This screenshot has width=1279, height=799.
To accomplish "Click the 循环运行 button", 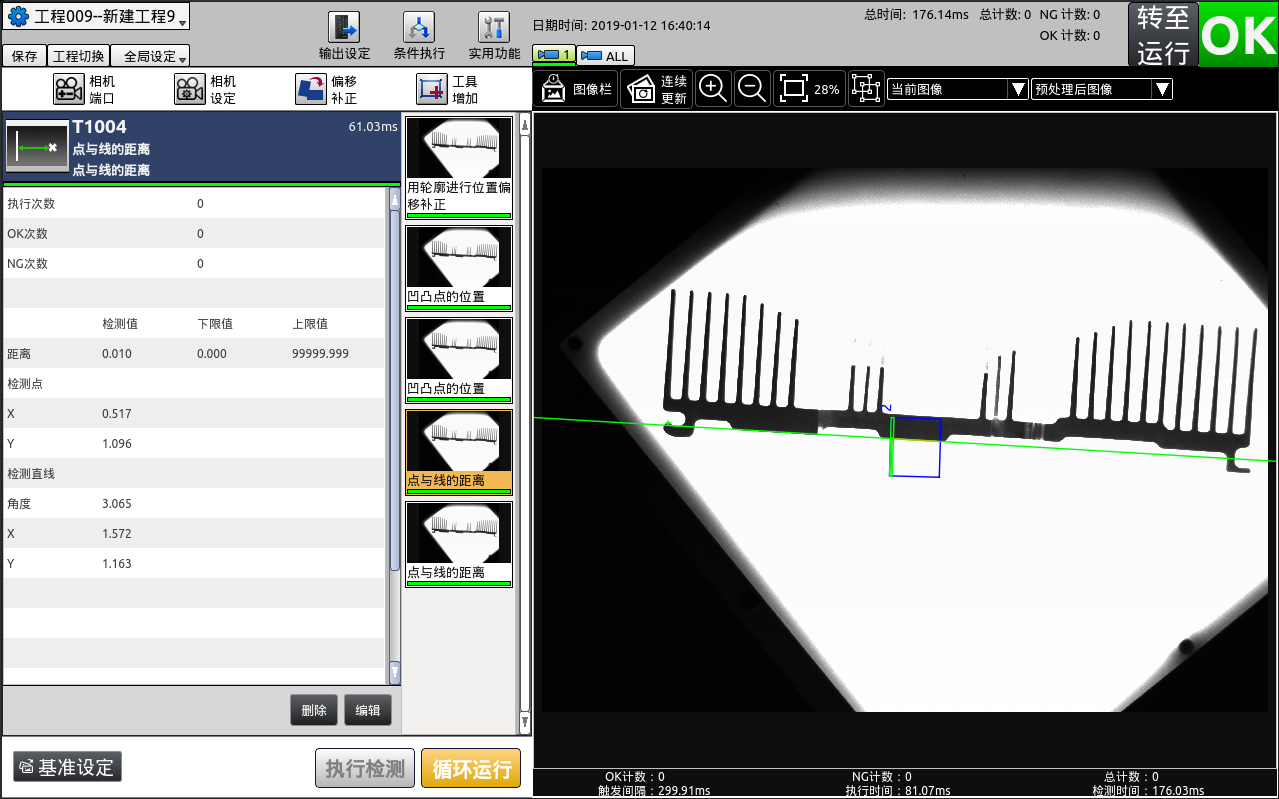I will tap(471, 769).
